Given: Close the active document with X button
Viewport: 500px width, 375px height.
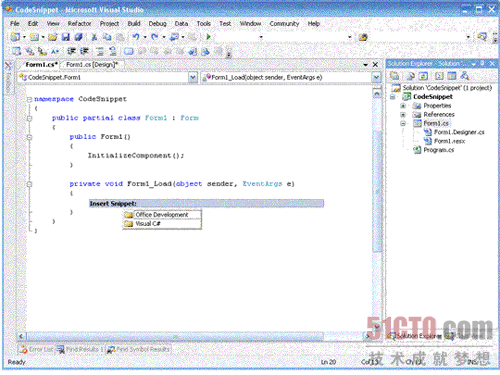Looking at the screenshot, I should coord(375,65).
